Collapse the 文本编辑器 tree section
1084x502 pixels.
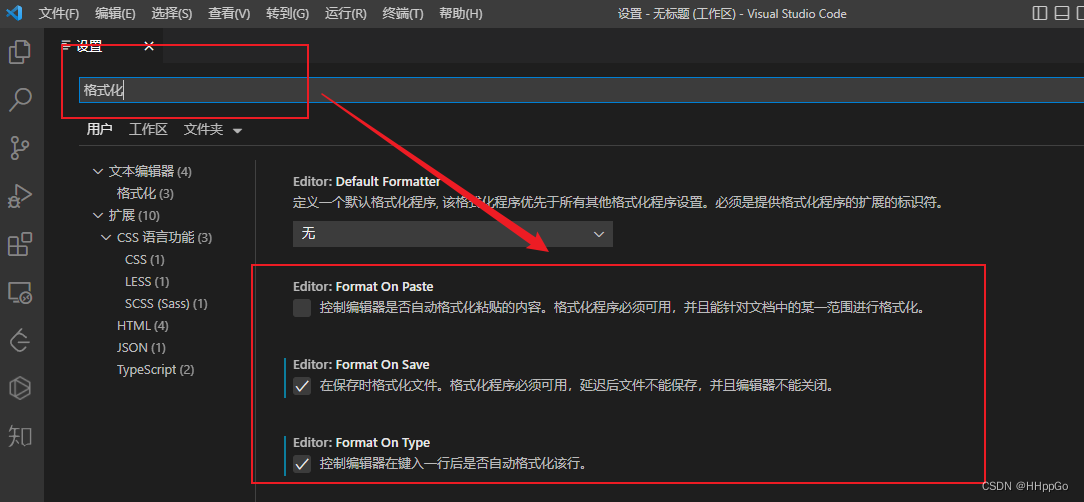(x=97, y=171)
